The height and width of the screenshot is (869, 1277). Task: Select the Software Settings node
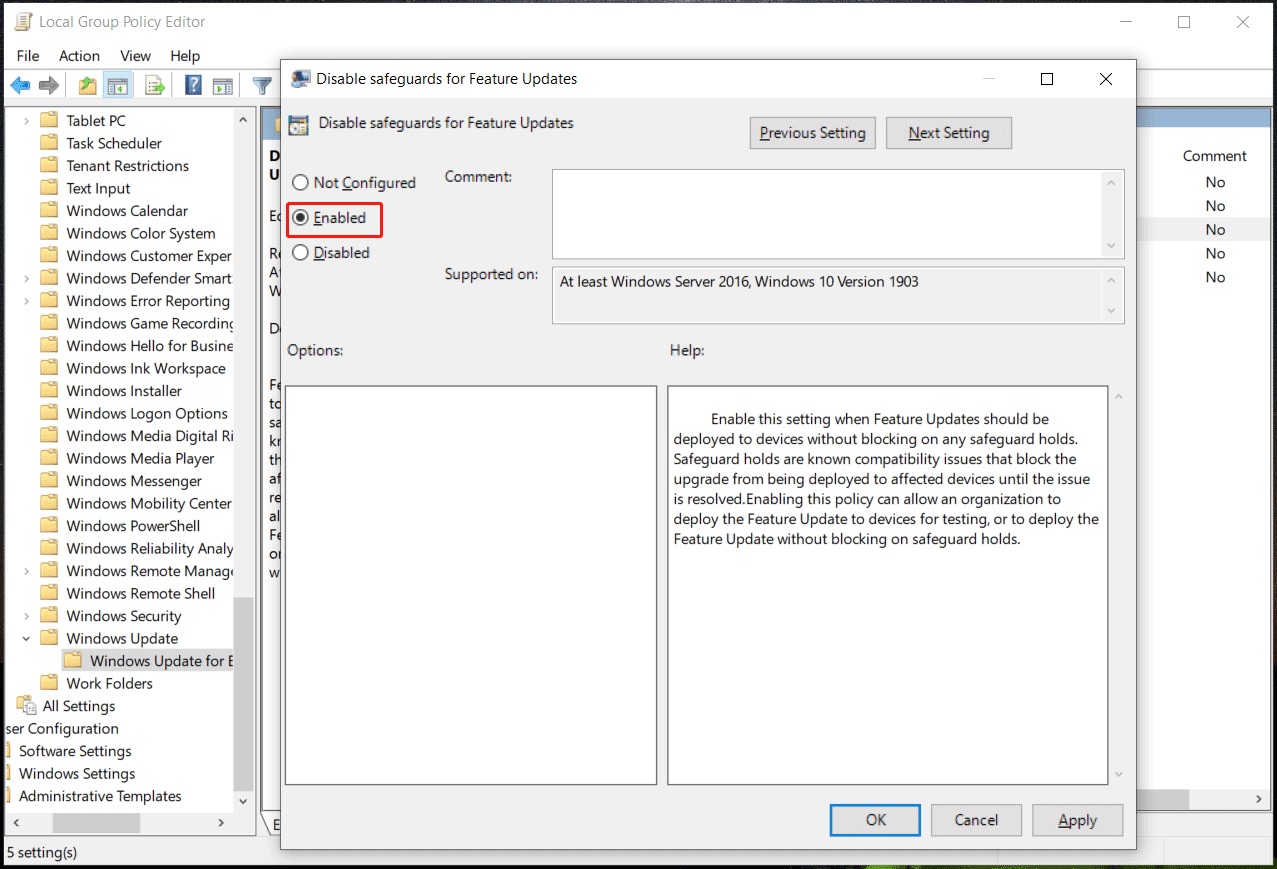75,751
